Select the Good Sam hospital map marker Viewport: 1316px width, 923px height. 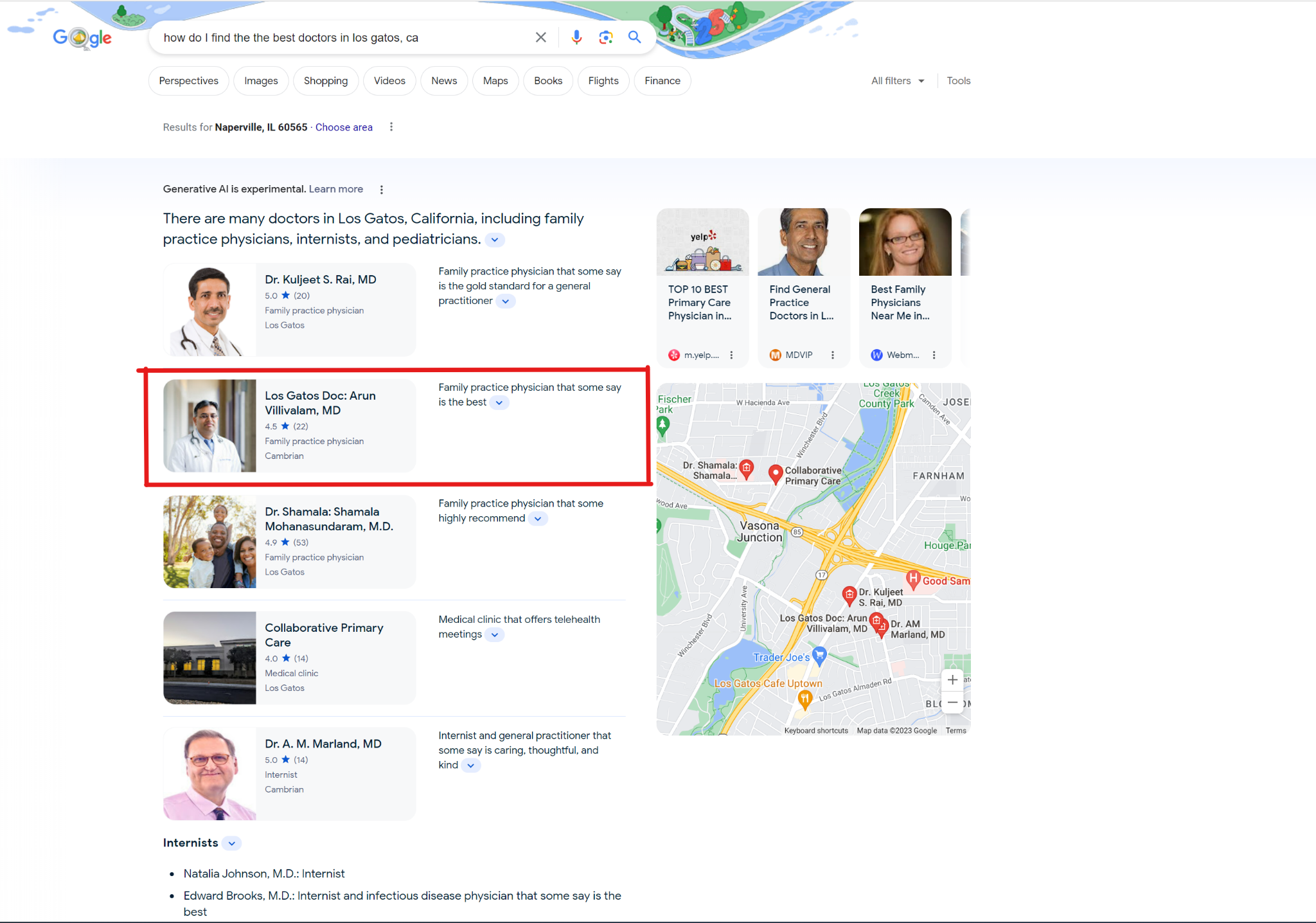click(x=913, y=580)
